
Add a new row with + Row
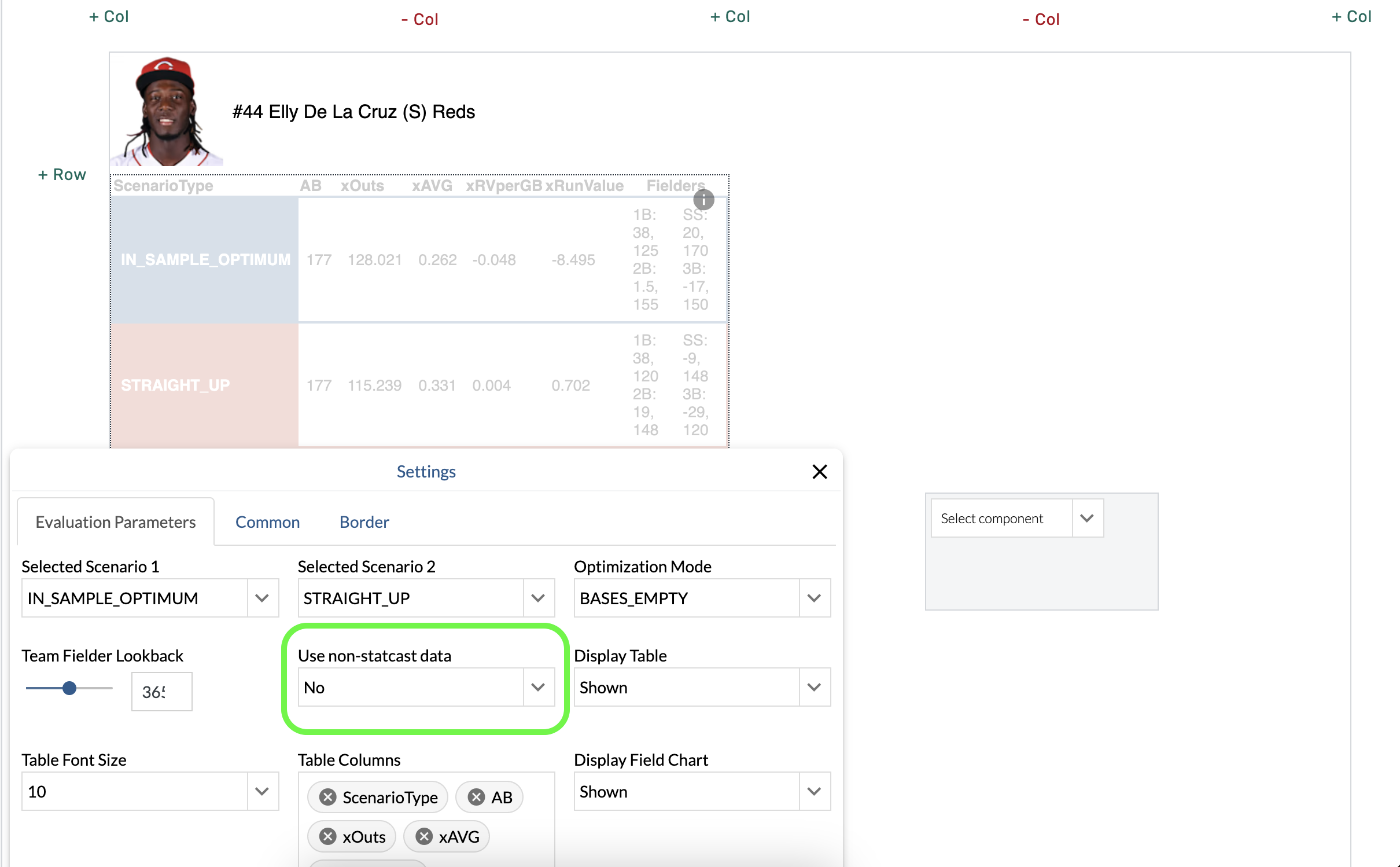coord(61,174)
